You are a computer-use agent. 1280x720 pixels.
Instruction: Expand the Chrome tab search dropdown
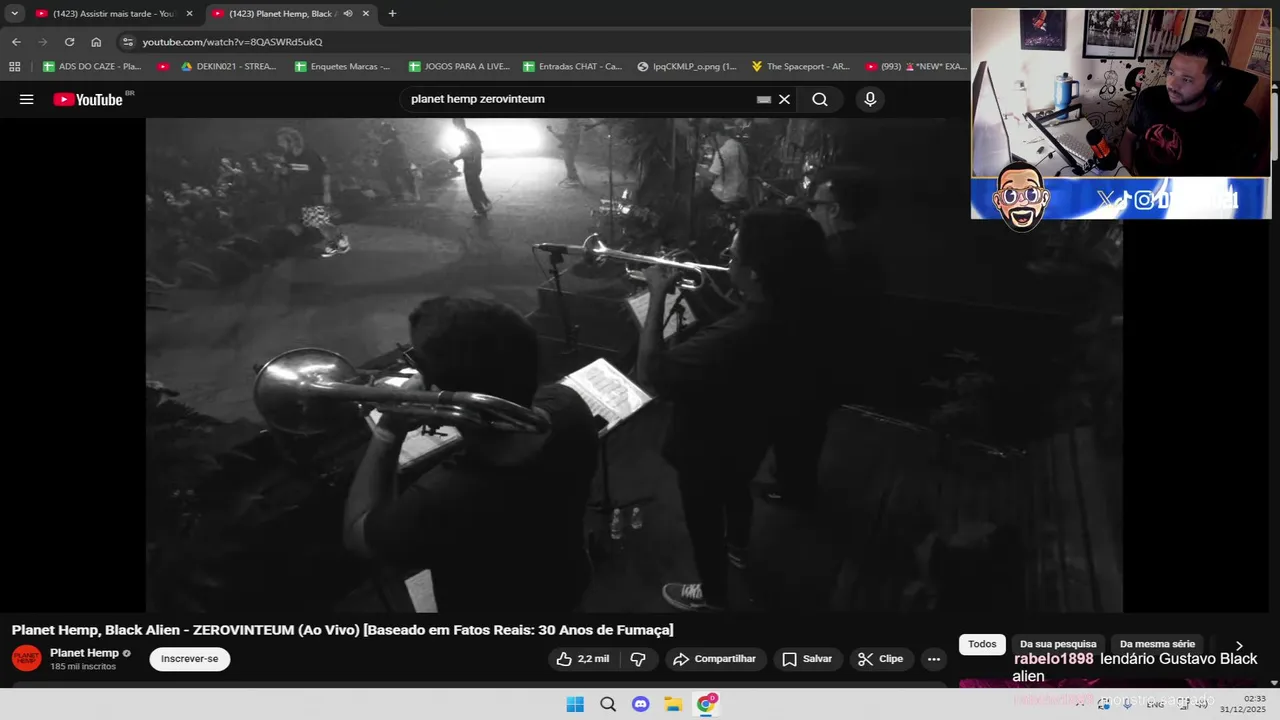pyautogui.click(x=14, y=14)
